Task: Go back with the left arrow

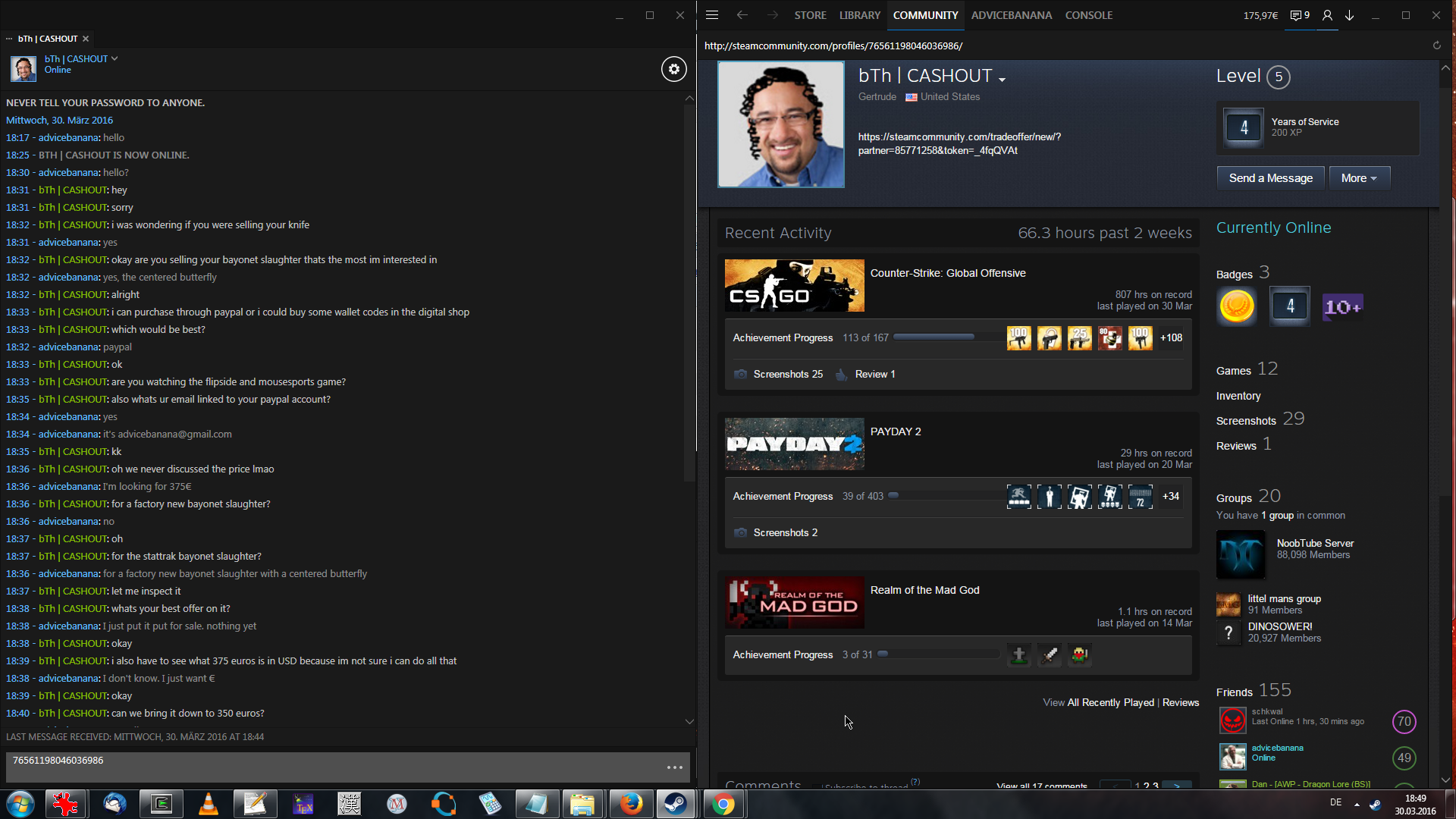Action: pos(742,15)
